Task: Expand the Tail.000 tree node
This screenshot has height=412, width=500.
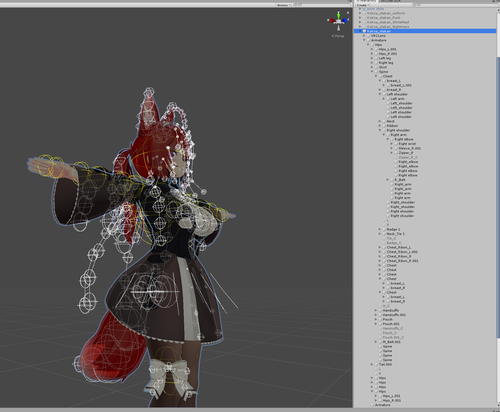Action: (372, 365)
